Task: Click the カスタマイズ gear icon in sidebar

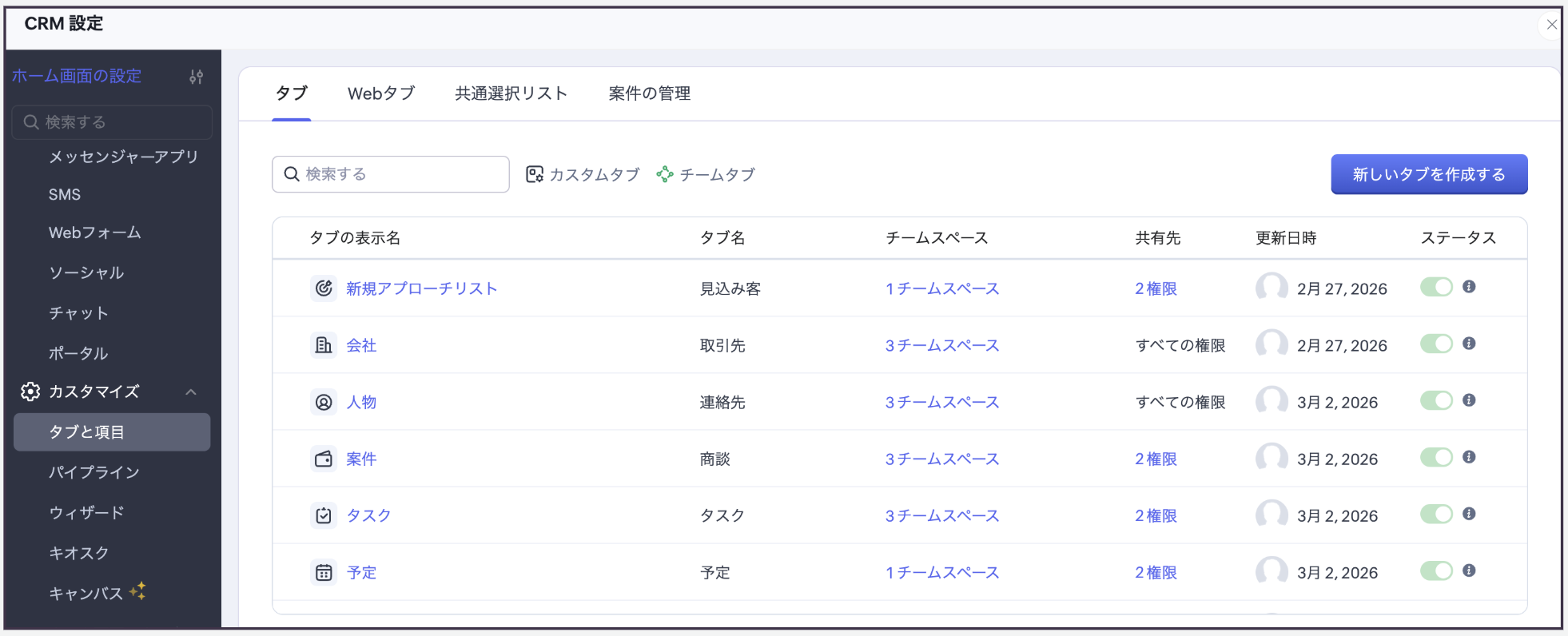Action: (30, 392)
